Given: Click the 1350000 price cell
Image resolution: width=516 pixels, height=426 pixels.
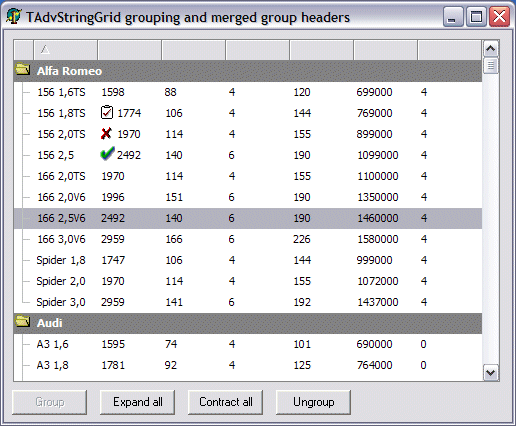Looking at the screenshot, I should pos(378,197).
